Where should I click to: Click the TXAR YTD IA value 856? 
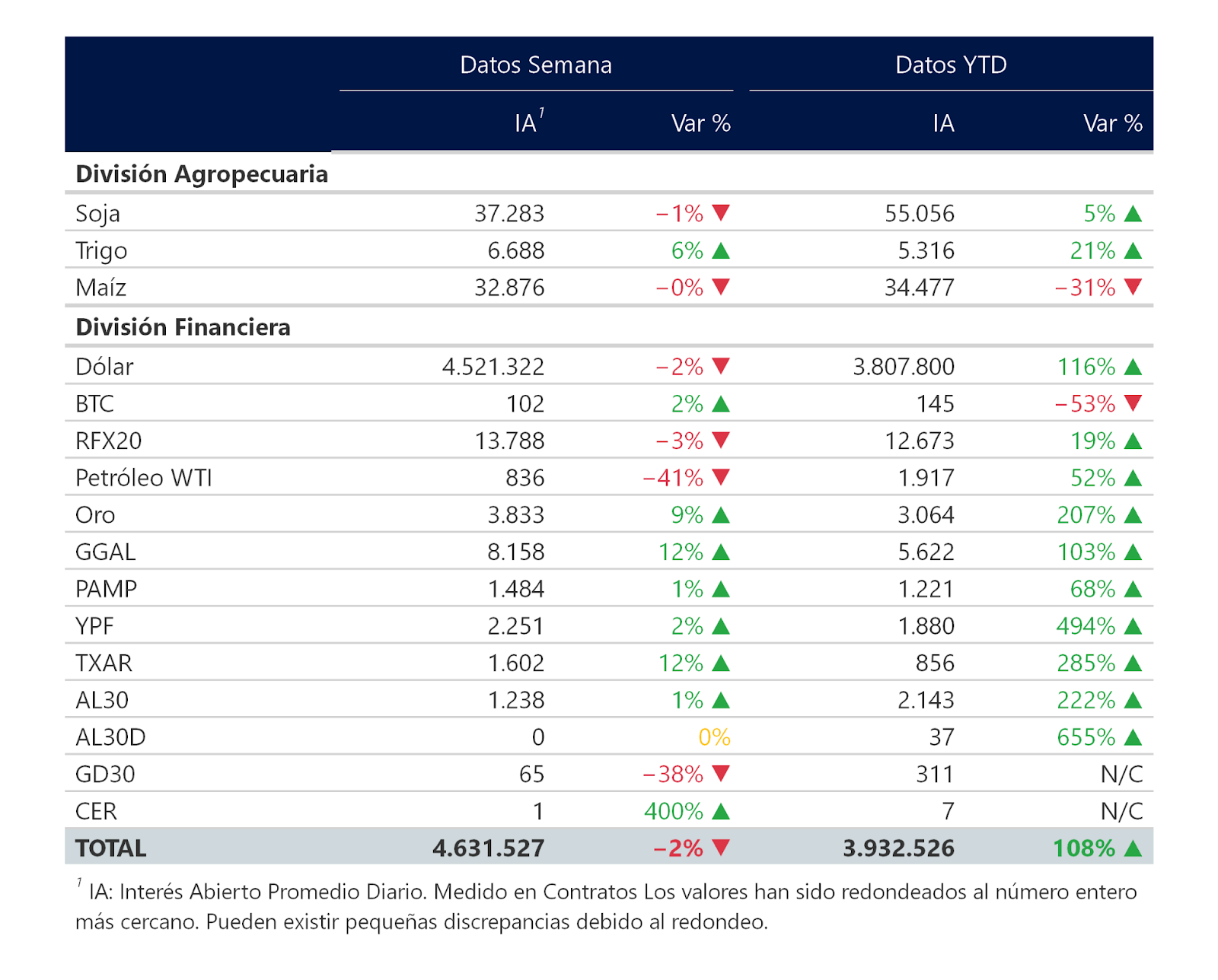935,663
